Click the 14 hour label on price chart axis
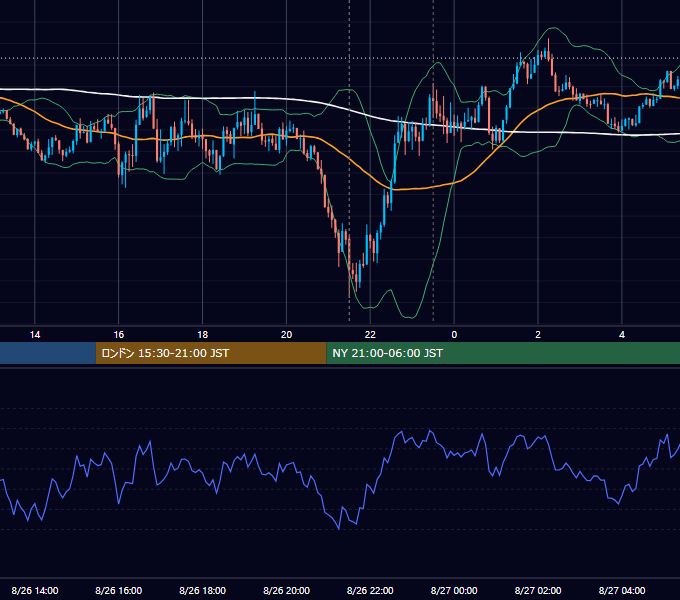 (x=35, y=335)
